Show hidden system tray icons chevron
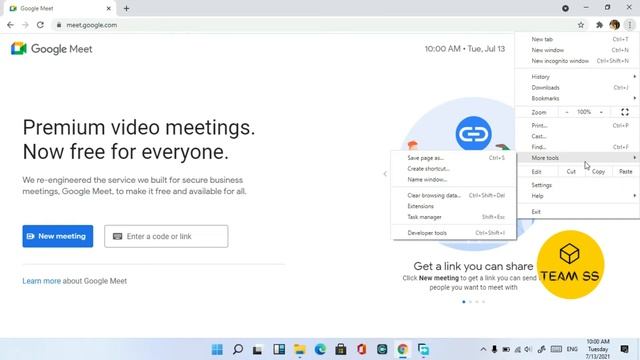 pos(483,349)
